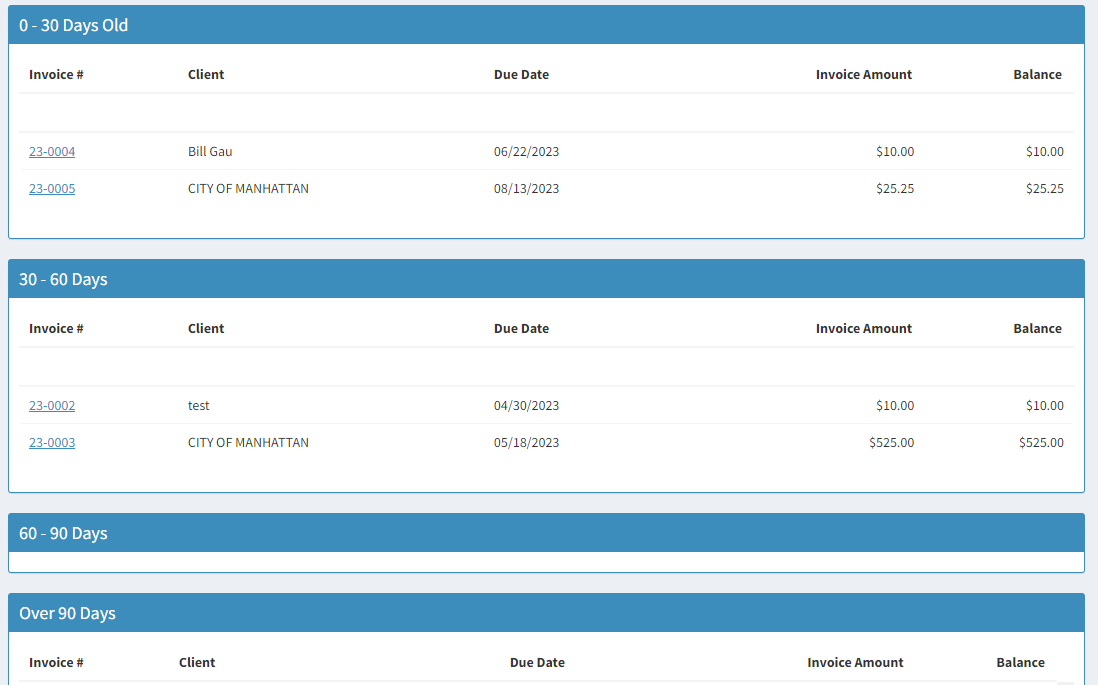Click due date 04/30/2023
The width and height of the screenshot is (1098, 685).
coord(527,406)
